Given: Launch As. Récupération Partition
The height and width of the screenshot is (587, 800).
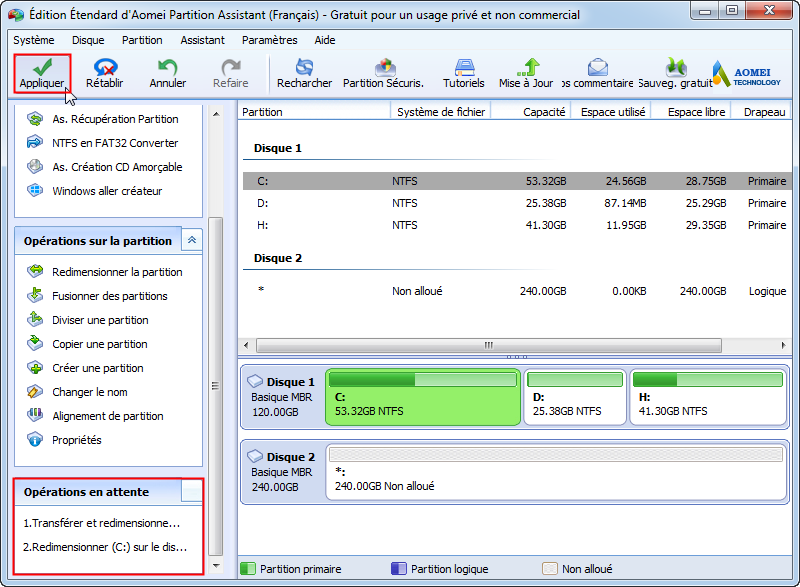Looking at the screenshot, I should (x=103, y=119).
